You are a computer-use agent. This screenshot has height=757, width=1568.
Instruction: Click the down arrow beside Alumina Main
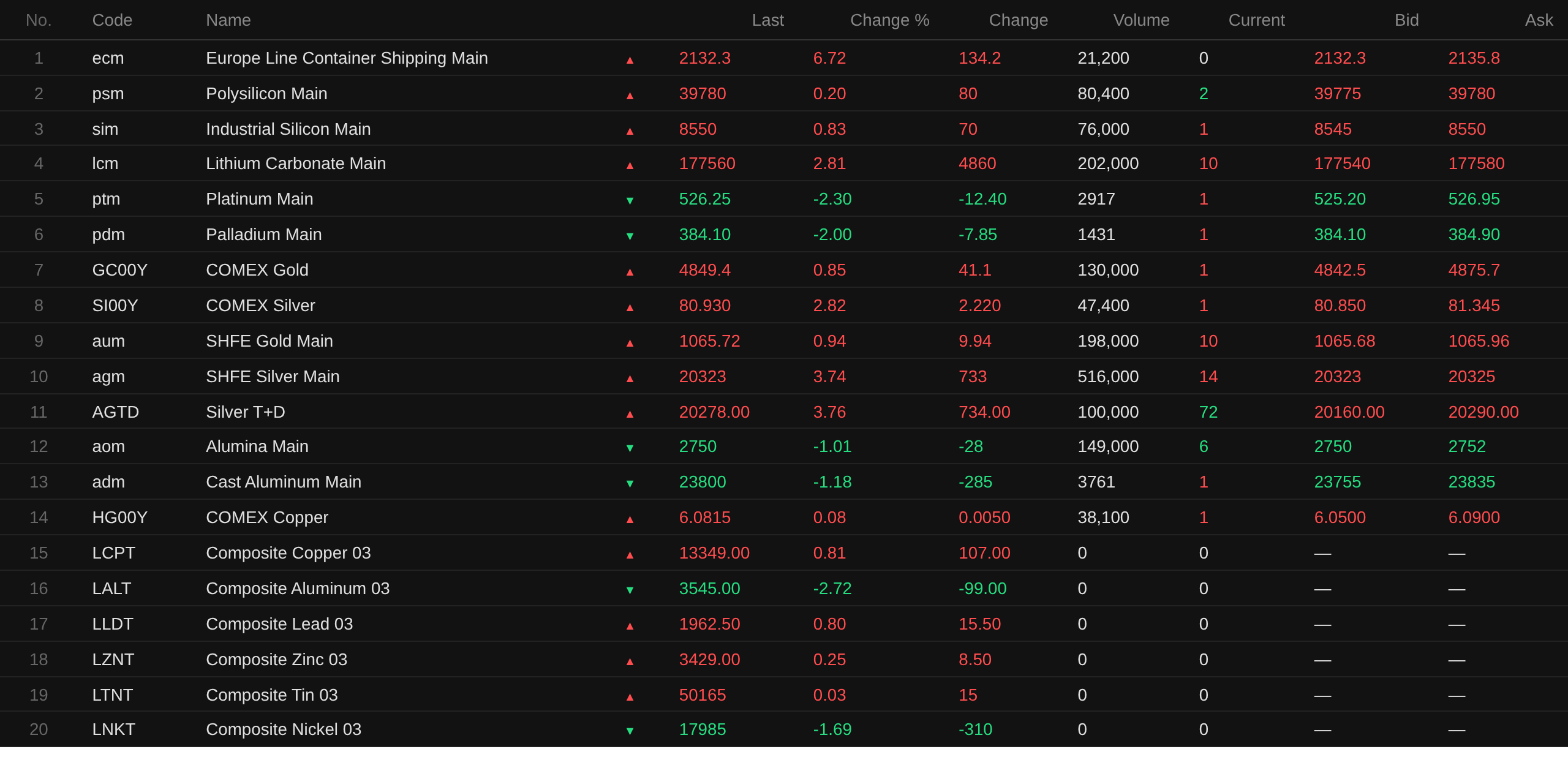630,448
